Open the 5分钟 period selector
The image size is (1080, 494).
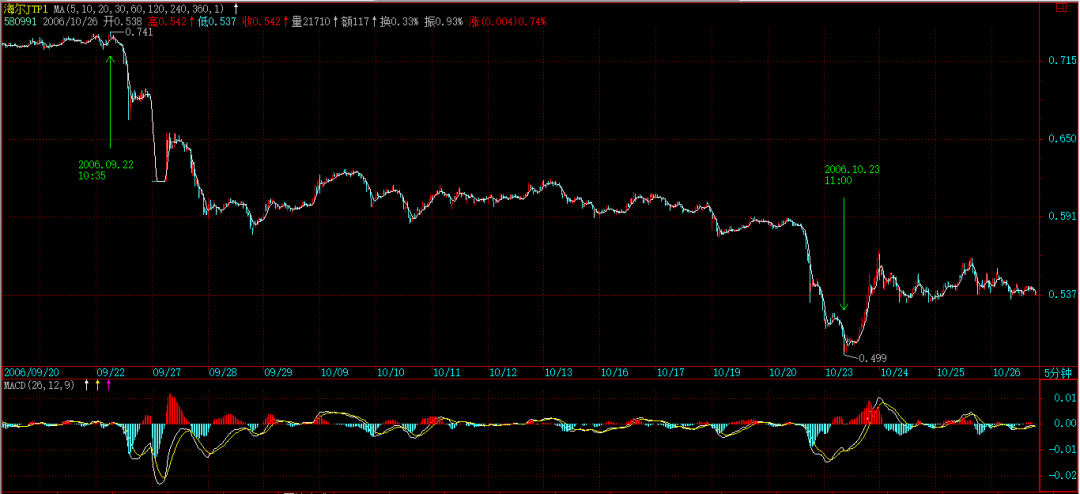click(1059, 372)
